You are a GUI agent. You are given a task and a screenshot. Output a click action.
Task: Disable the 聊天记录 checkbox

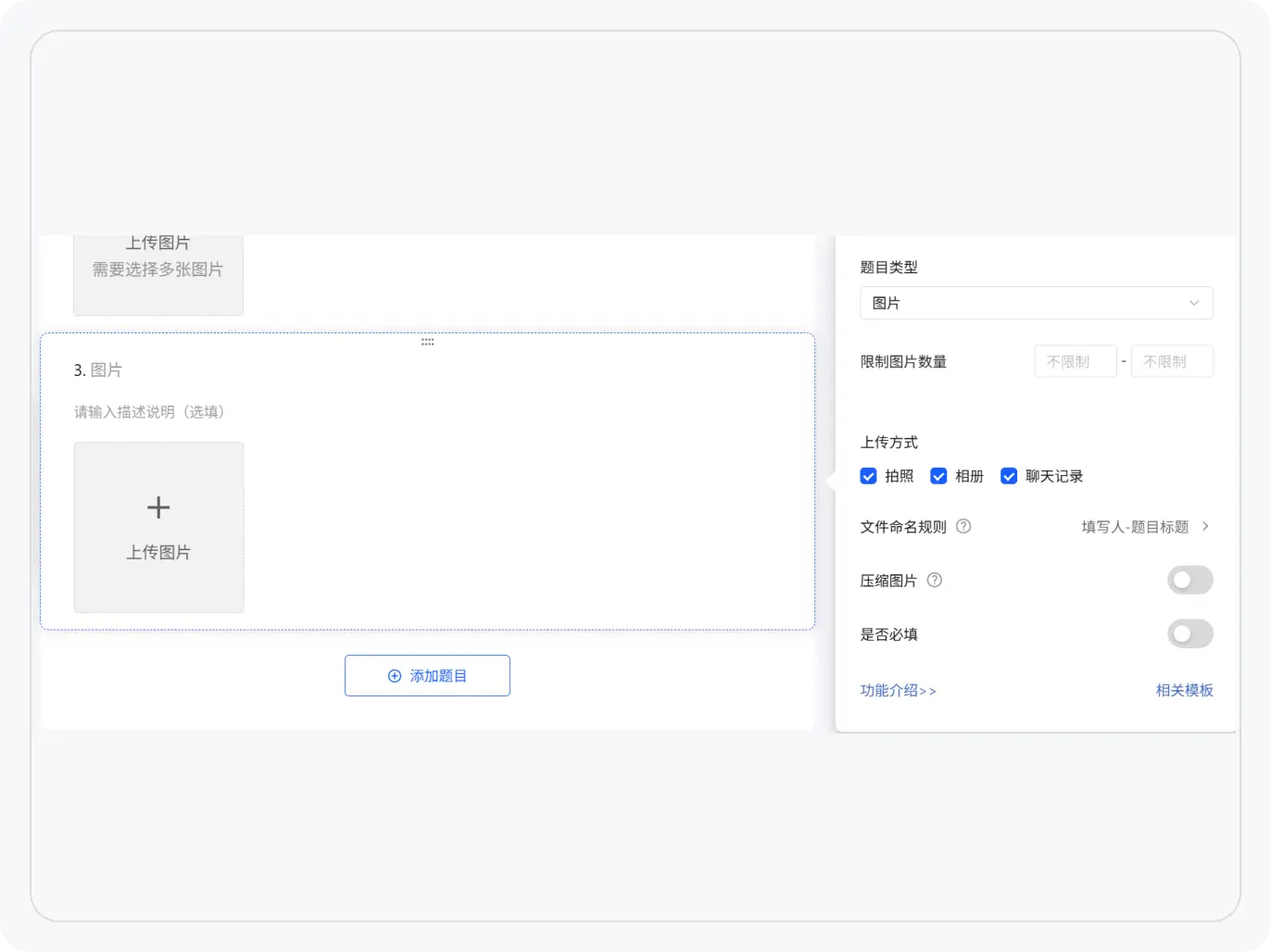1009,476
